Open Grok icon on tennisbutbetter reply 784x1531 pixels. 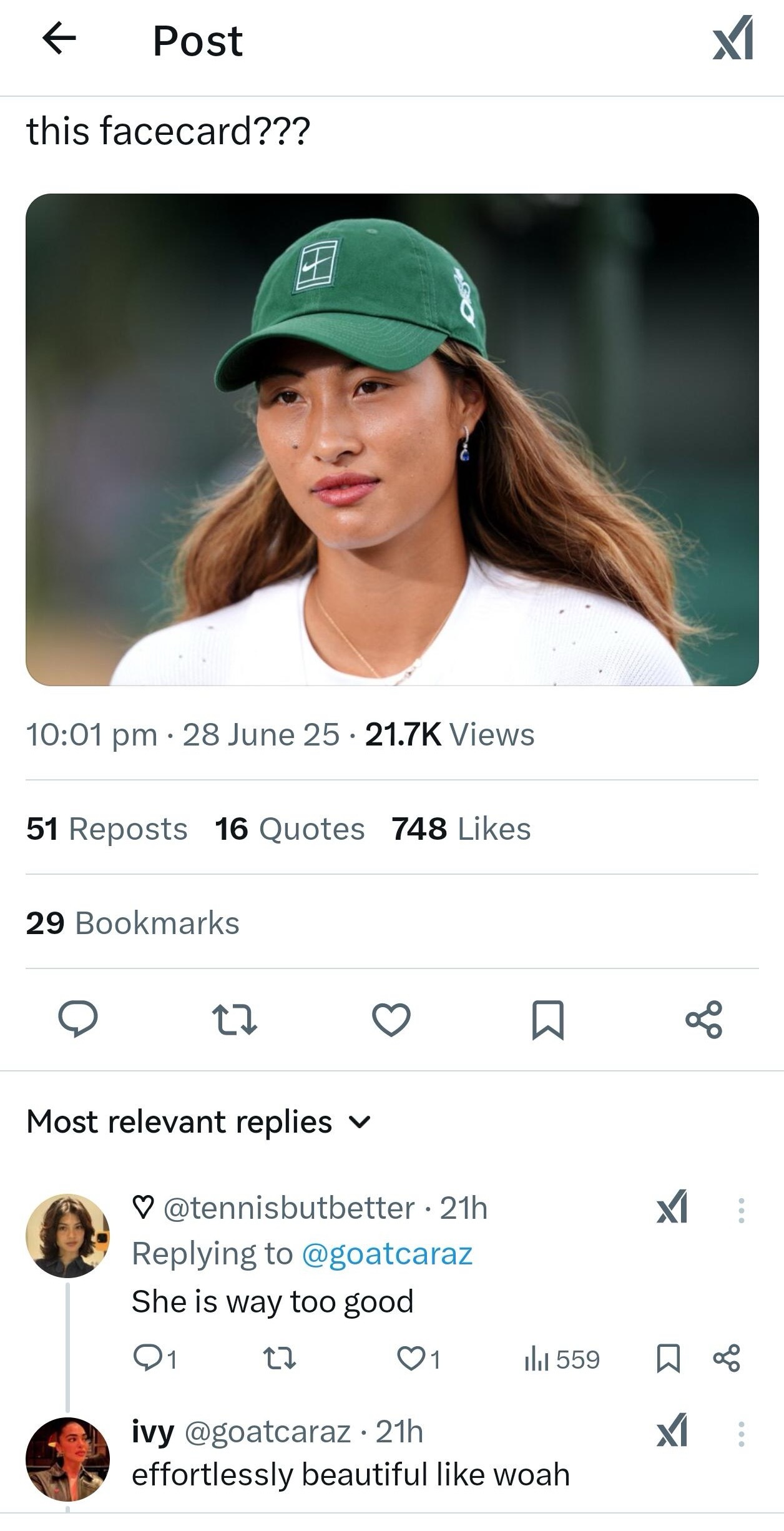point(672,1207)
